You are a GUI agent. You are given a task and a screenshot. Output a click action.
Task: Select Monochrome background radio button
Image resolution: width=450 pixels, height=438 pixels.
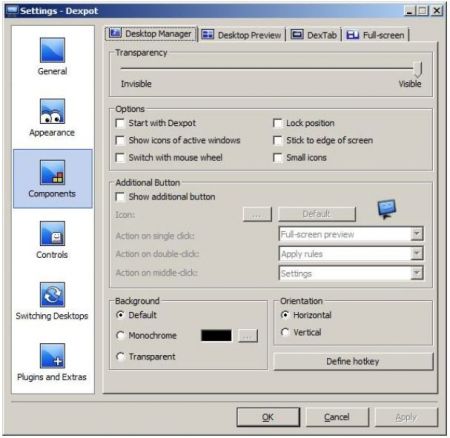tap(120, 335)
